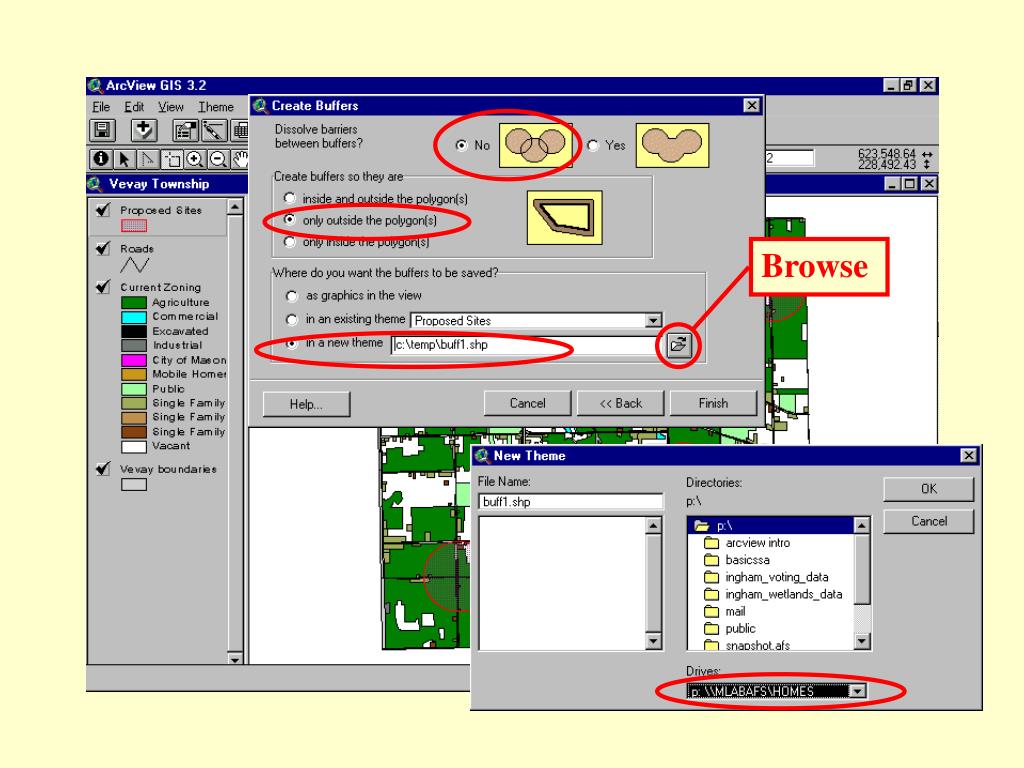Open the Edit menu
Image resolution: width=1024 pixels, height=768 pixels.
click(134, 106)
